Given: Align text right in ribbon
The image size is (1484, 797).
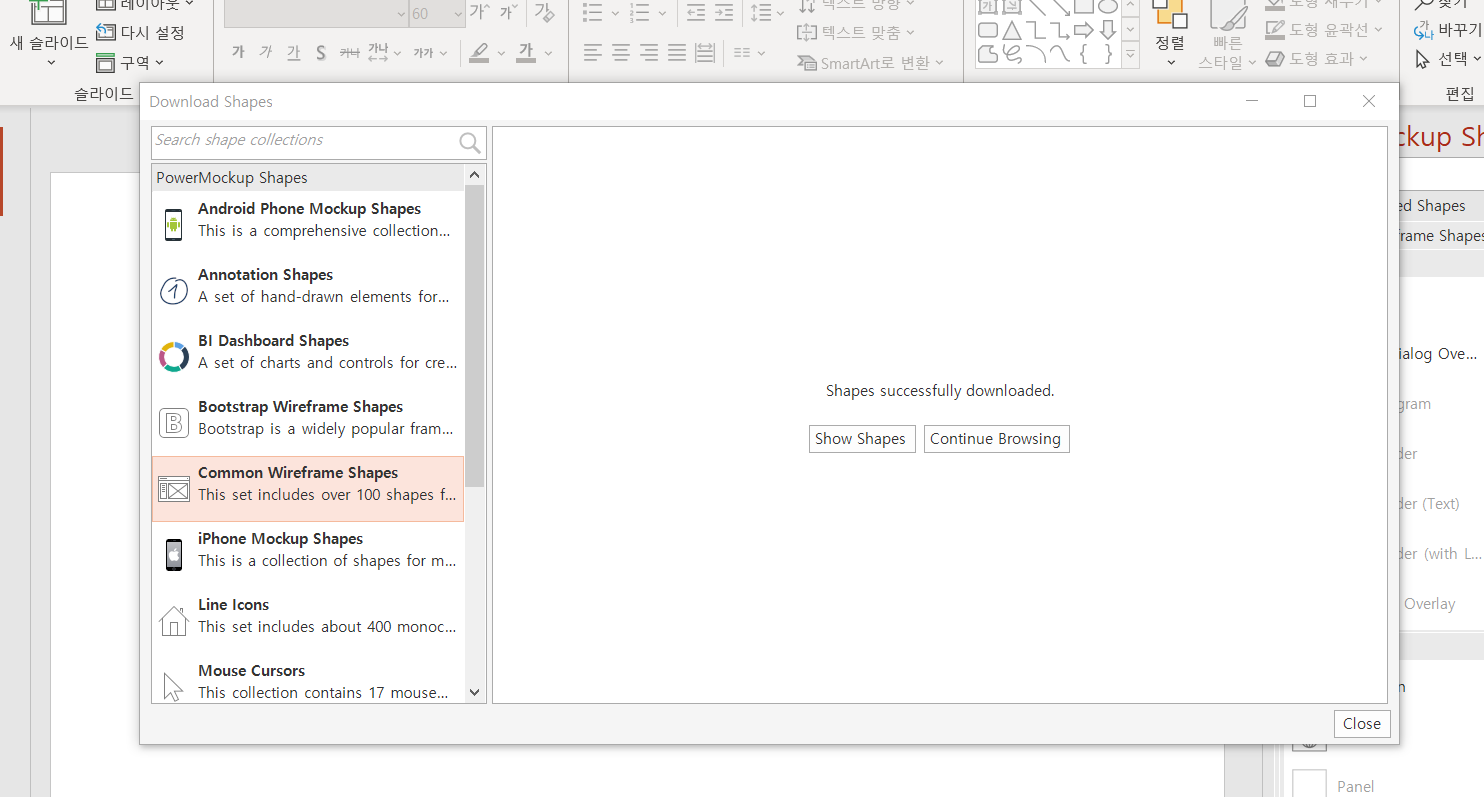Looking at the screenshot, I should (x=649, y=53).
